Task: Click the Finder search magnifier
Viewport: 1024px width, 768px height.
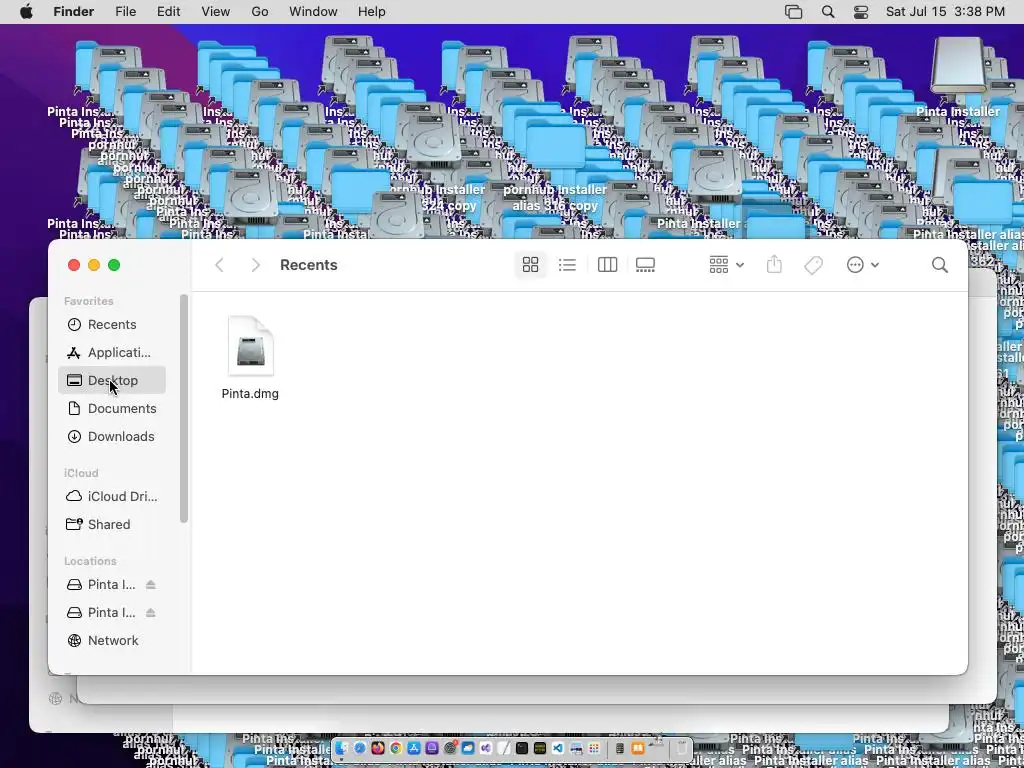Action: 940,264
